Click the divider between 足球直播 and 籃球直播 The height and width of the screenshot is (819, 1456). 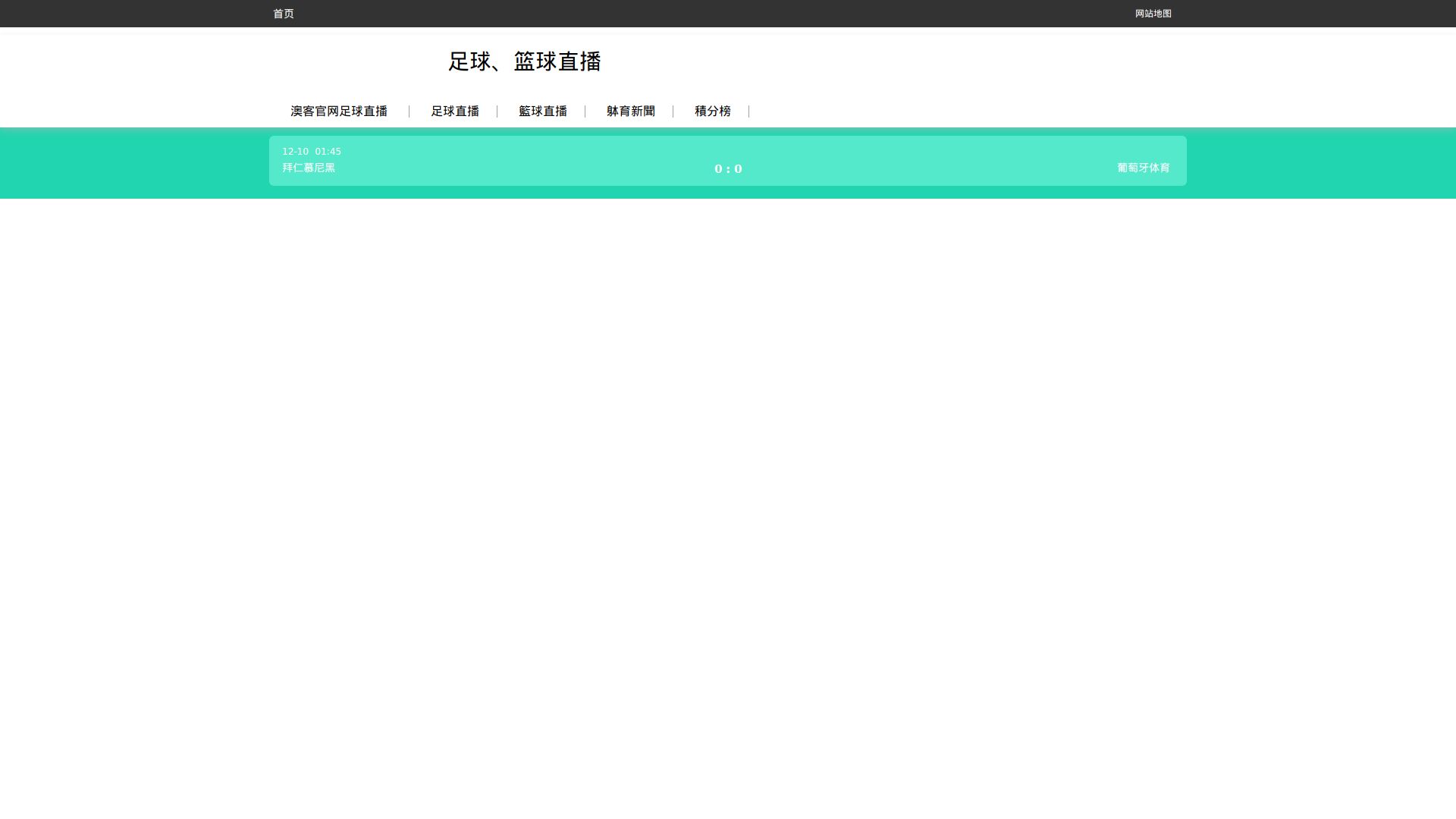(497, 111)
